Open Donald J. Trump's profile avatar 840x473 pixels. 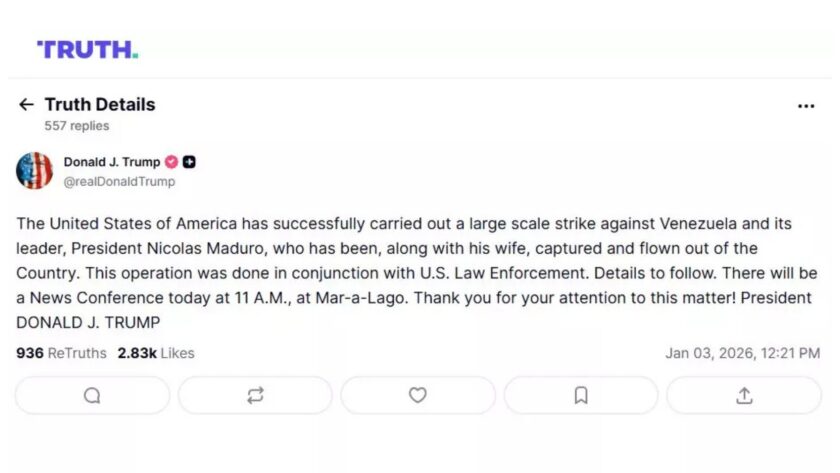click(35, 171)
